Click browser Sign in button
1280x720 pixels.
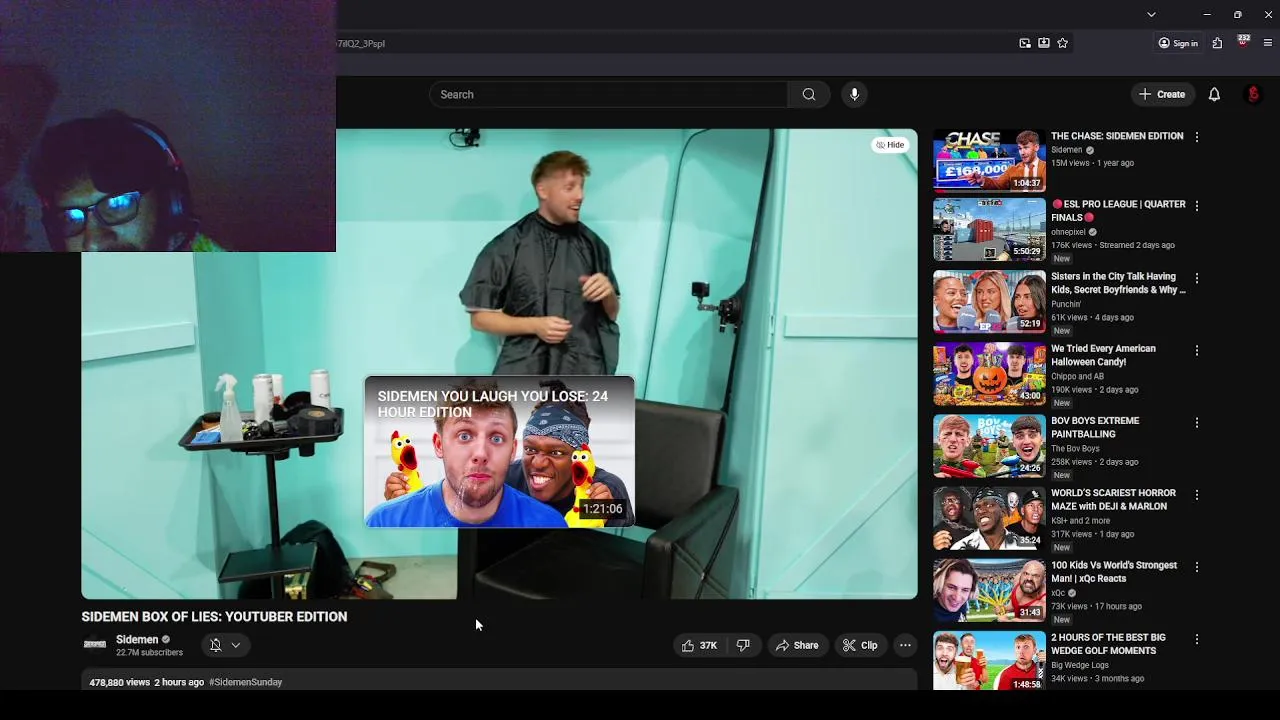click(x=1178, y=43)
